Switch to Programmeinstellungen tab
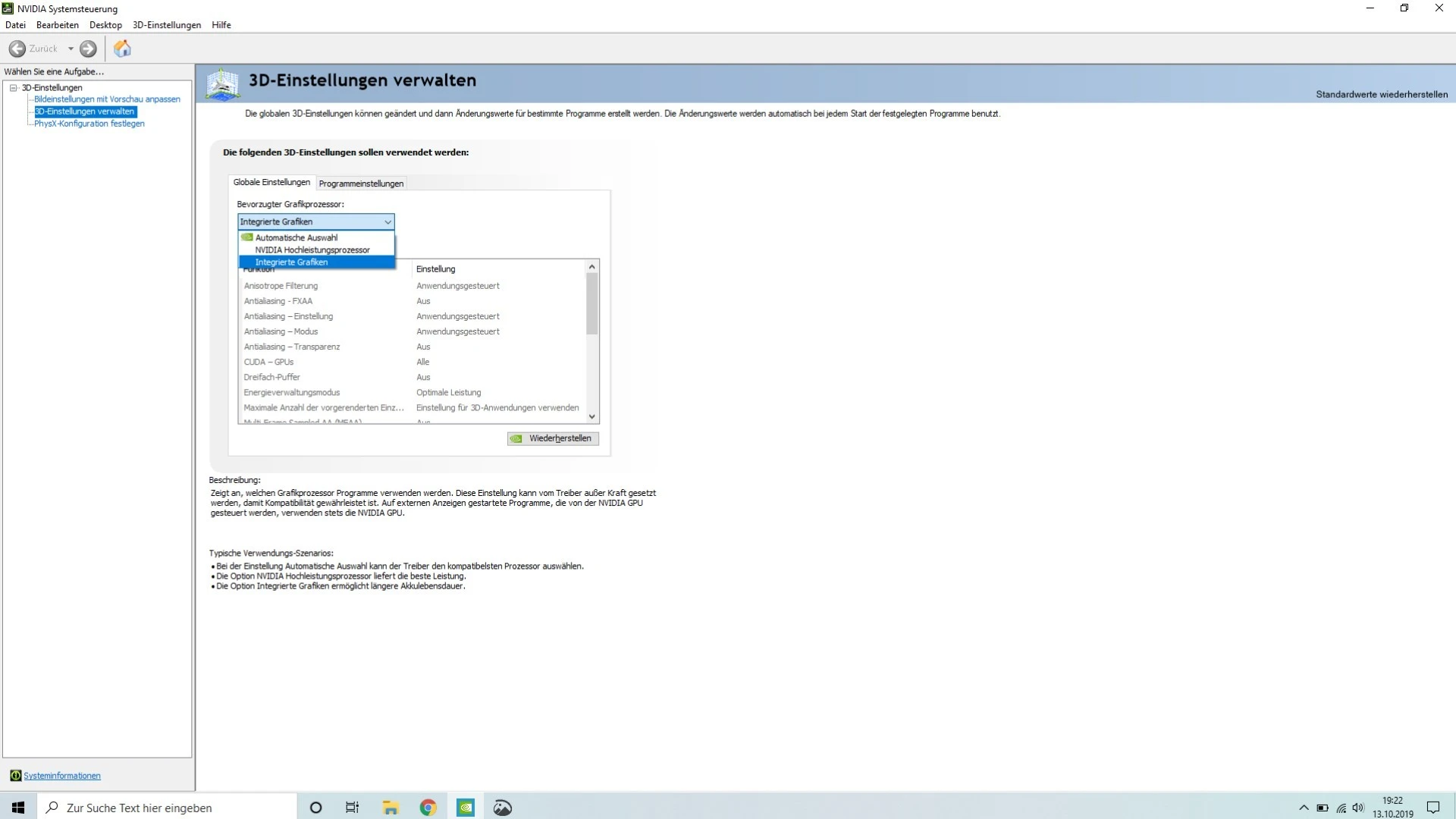The width and height of the screenshot is (1456, 819). tap(361, 184)
